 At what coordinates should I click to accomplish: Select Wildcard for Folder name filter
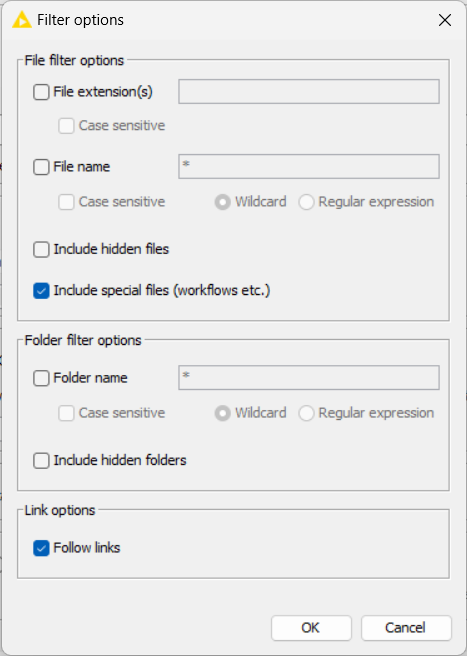coord(223,413)
